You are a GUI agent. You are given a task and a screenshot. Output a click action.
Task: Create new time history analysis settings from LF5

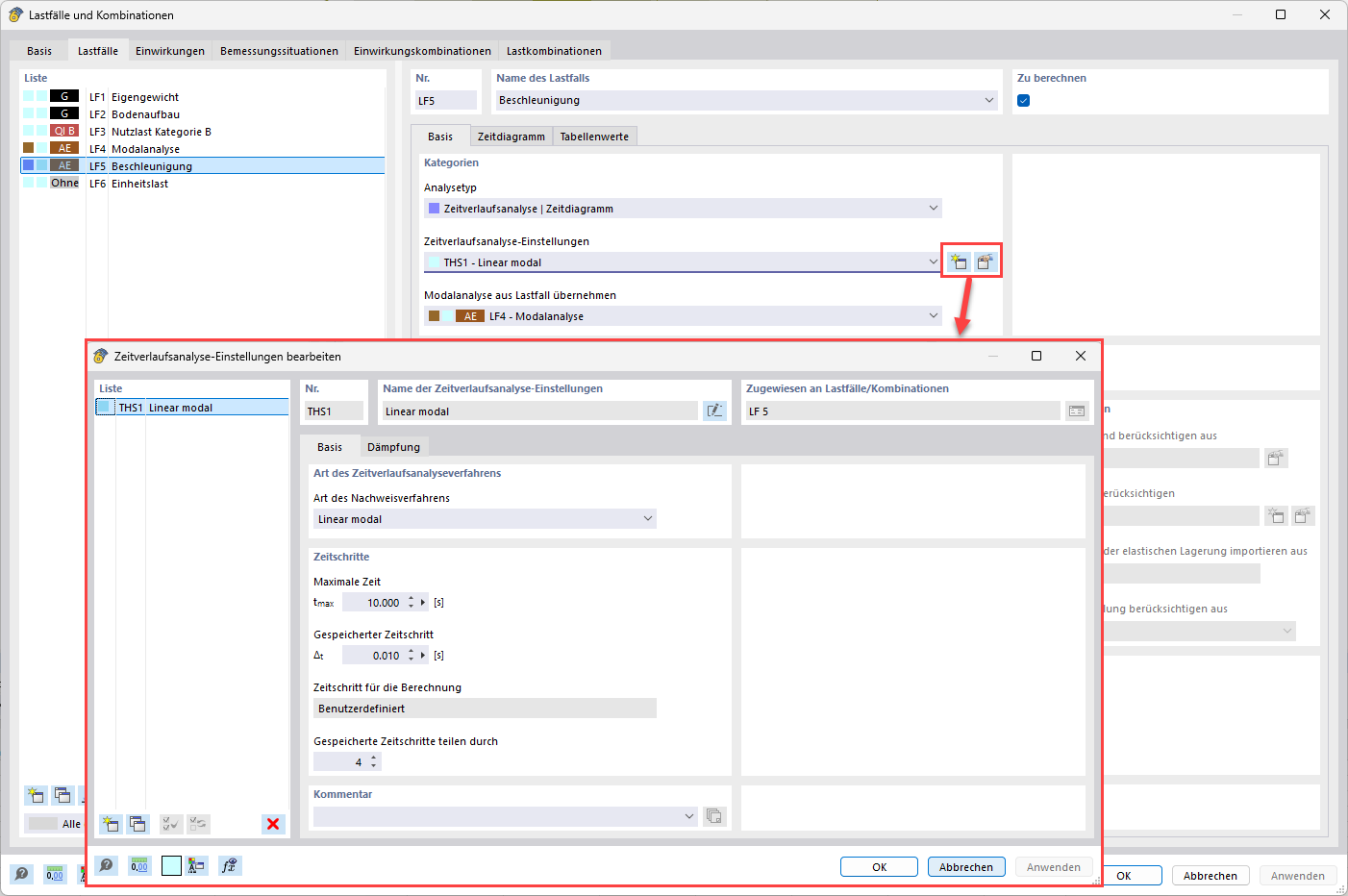click(x=959, y=261)
